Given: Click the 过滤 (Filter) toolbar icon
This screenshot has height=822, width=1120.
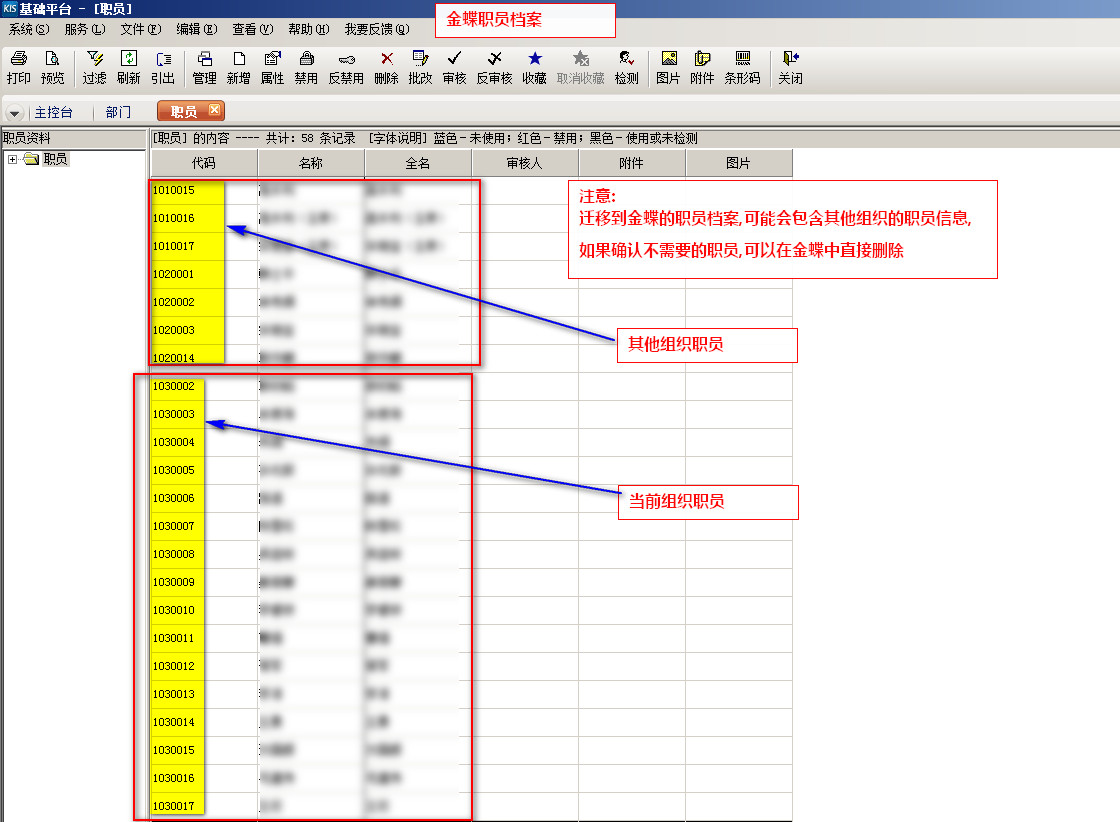Looking at the screenshot, I should 95,67.
